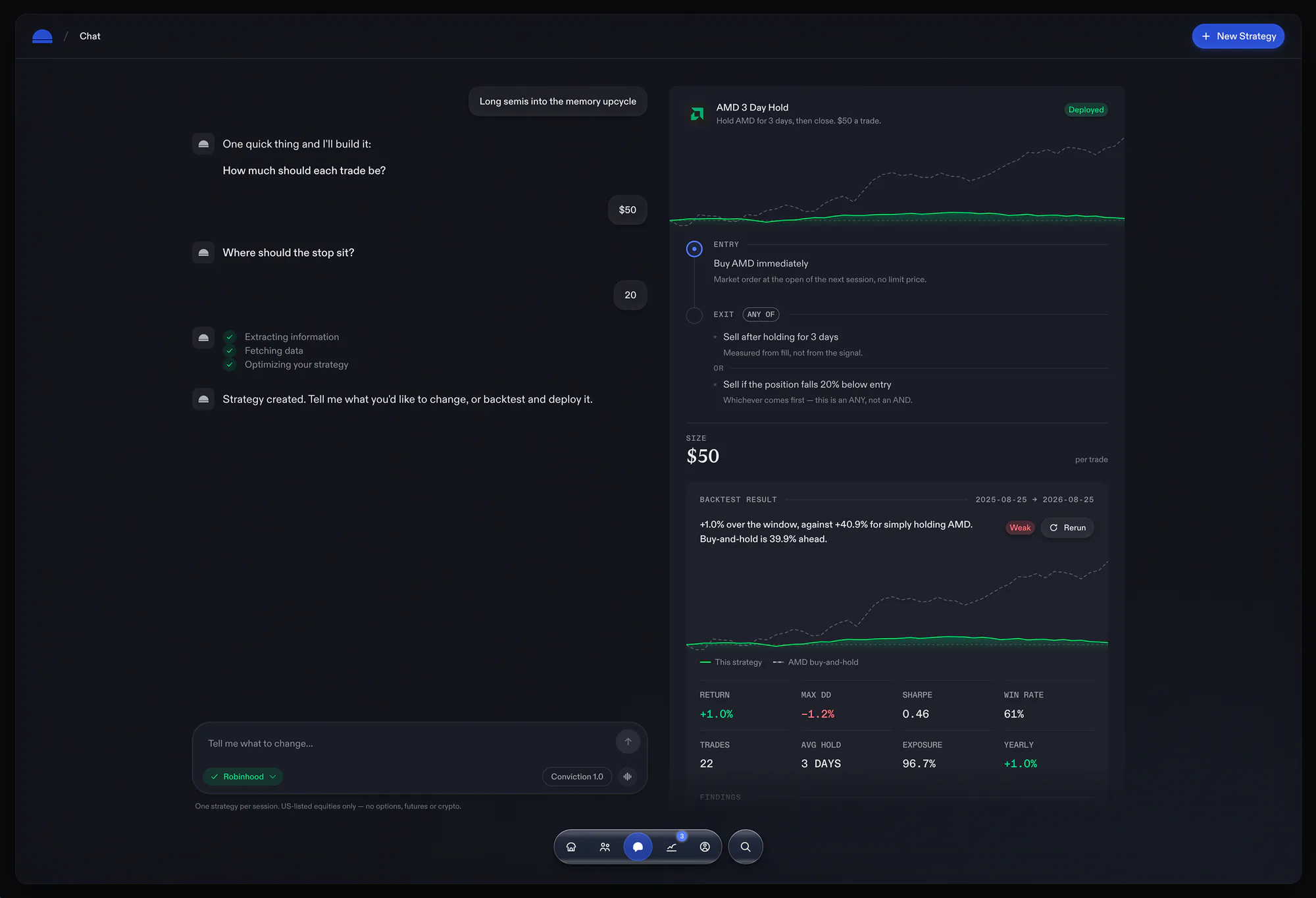Click assistant avatar beside Strategy created message

point(203,399)
